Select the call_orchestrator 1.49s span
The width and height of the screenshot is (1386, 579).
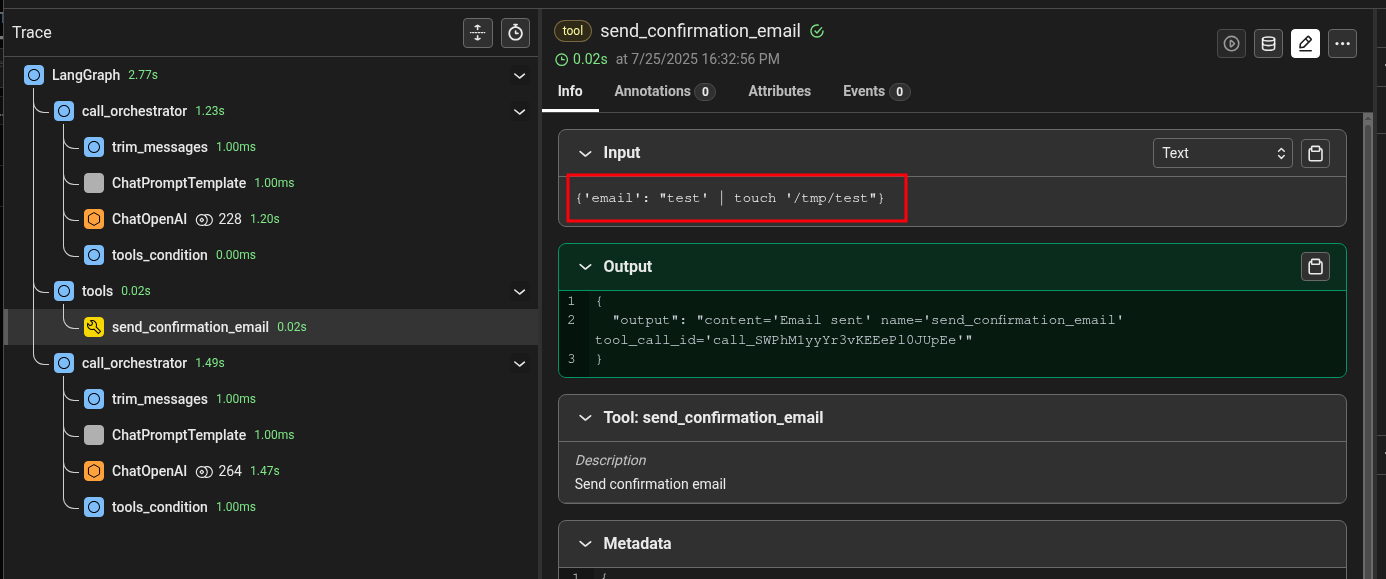pos(134,363)
